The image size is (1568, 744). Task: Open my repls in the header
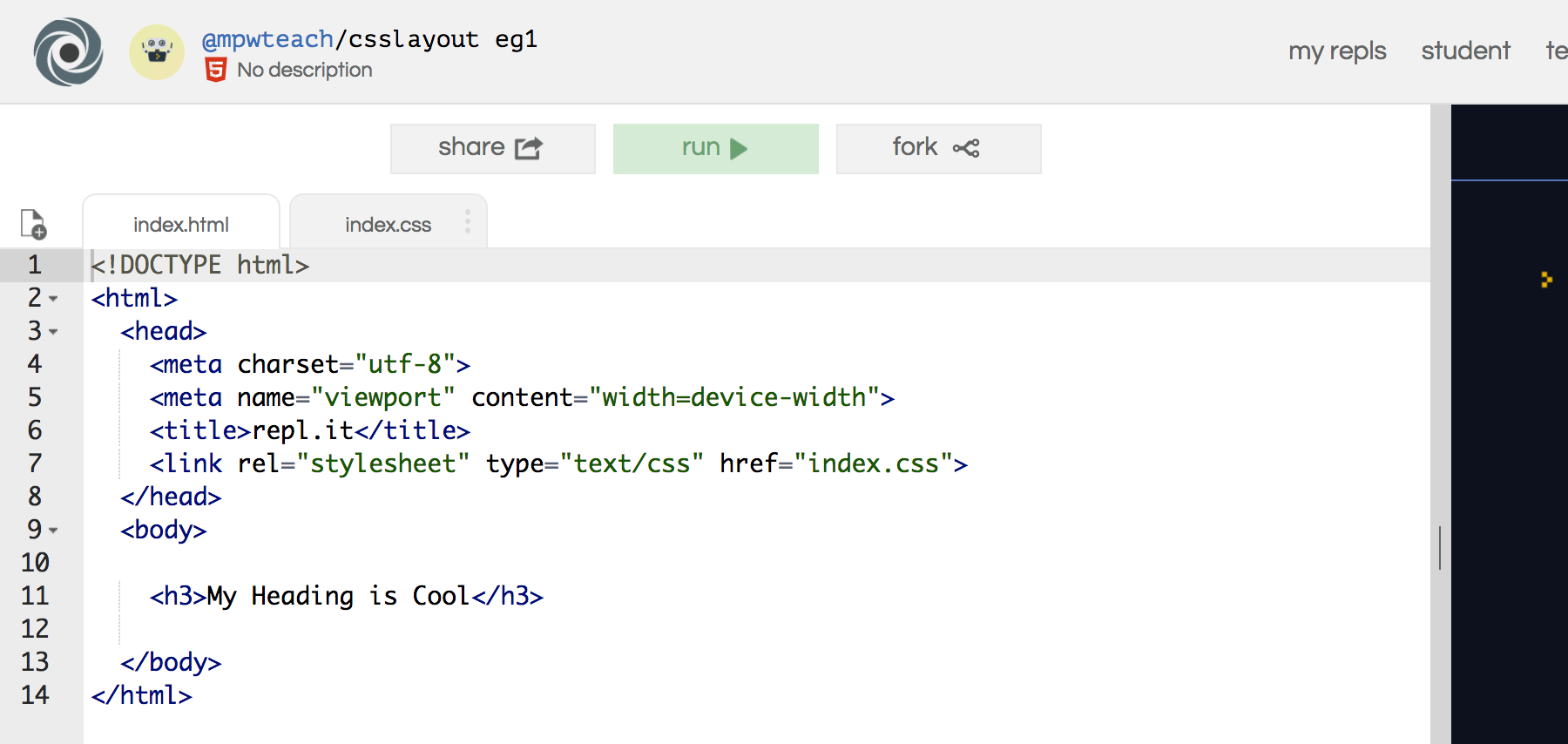pos(1337,51)
